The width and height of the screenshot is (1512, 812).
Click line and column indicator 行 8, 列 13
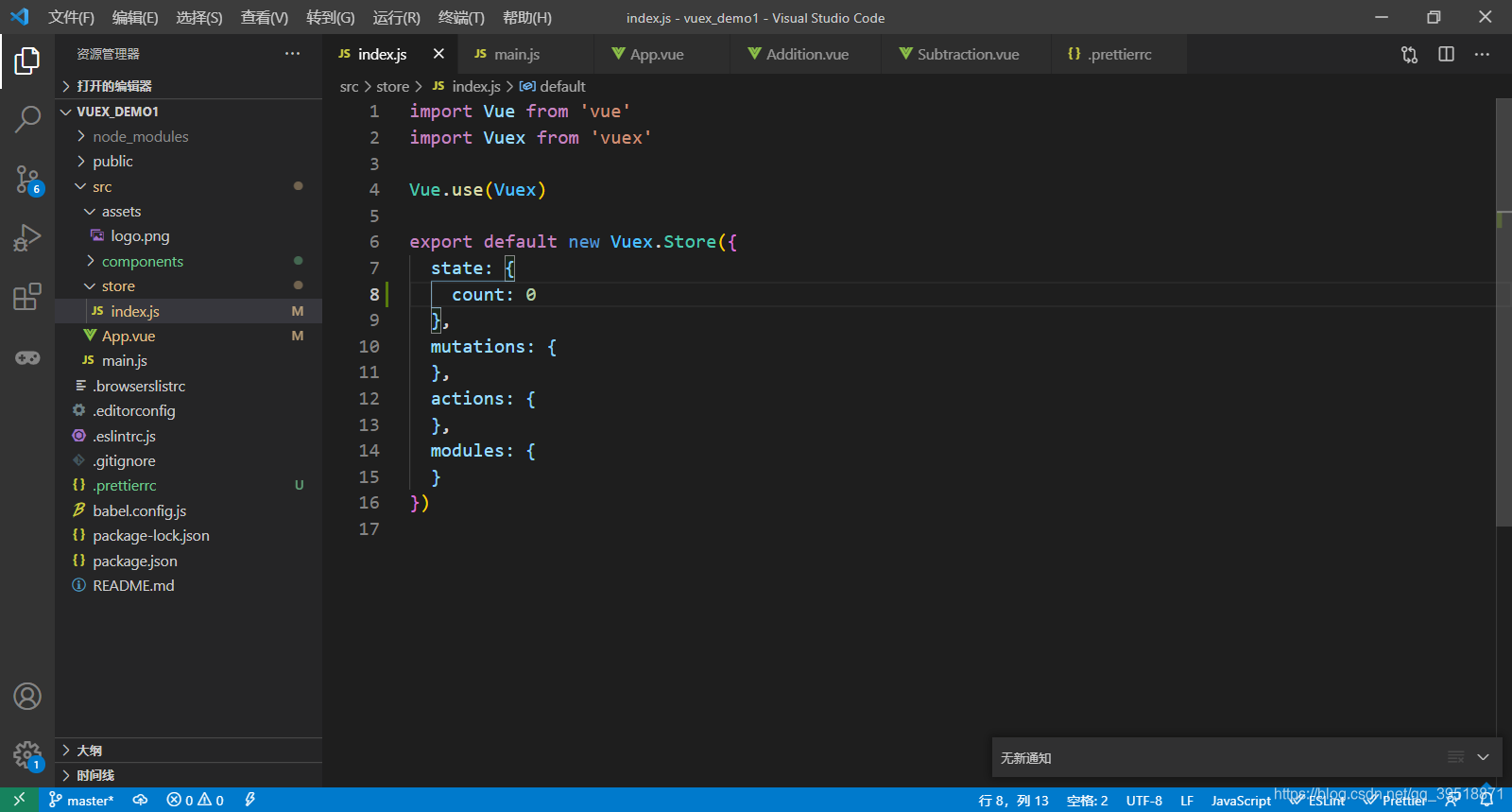1013,801
